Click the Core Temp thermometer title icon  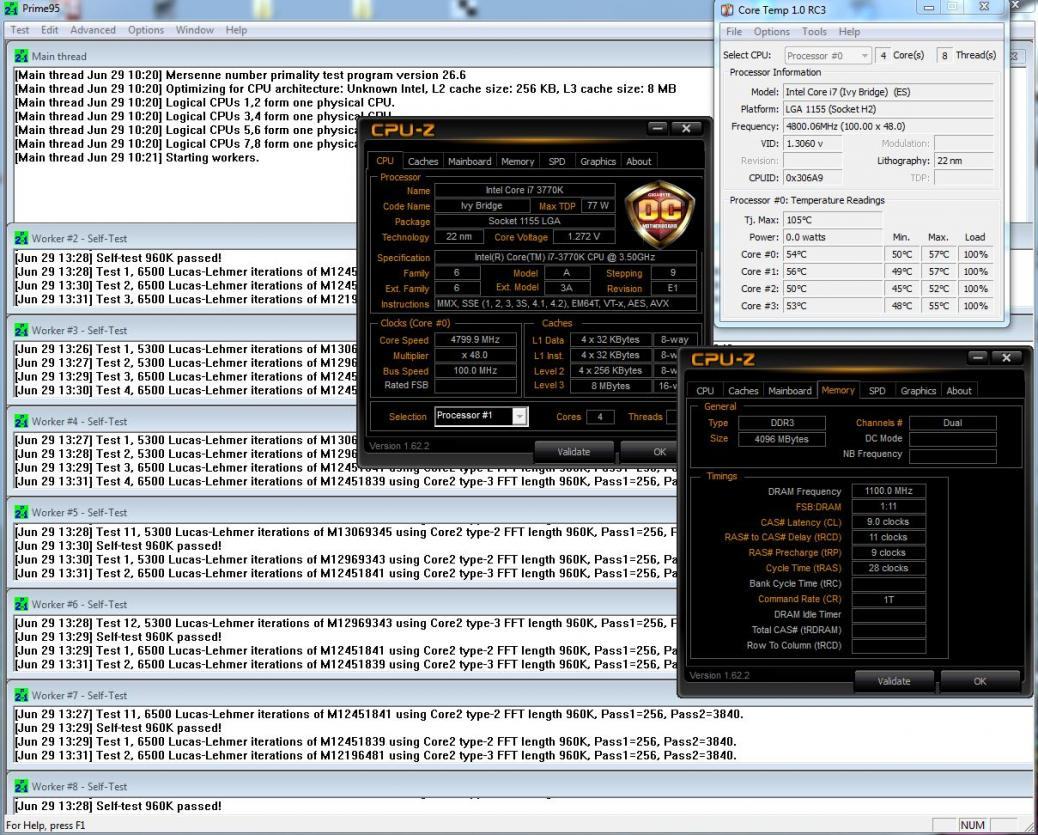(x=727, y=10)
